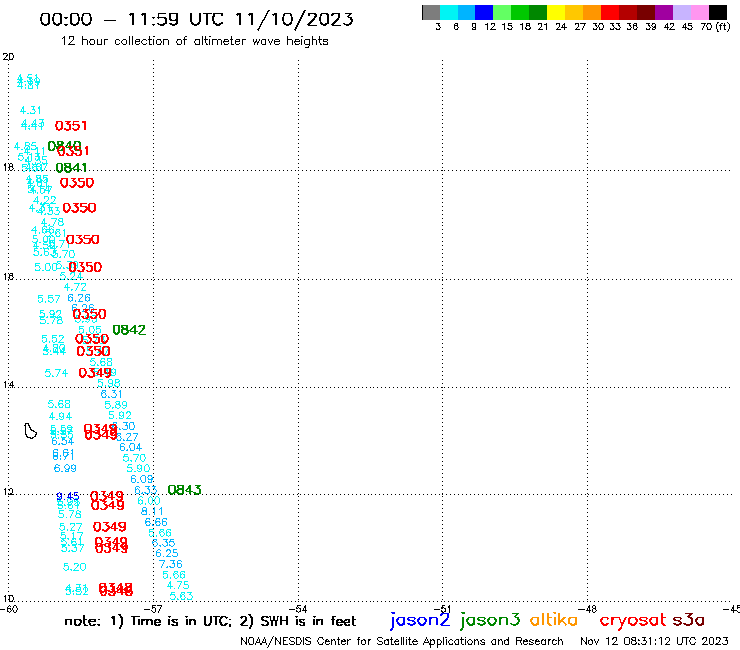Click the 4.94 wave height value
740x650 pixels.
[60, 416]
